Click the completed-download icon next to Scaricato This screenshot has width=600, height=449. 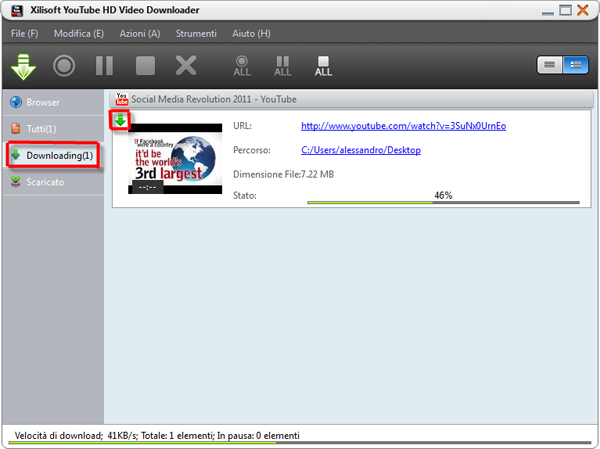coord(16,181)
